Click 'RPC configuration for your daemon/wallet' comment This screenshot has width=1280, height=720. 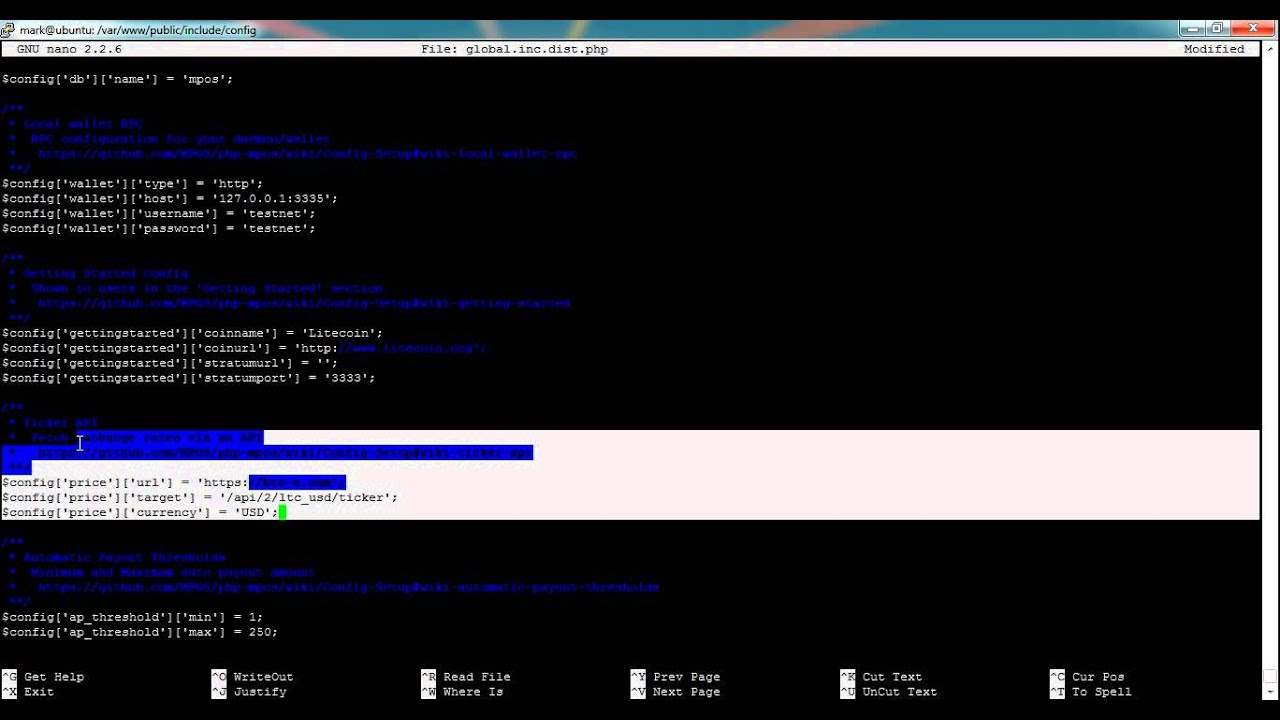[x=181, y=139]
